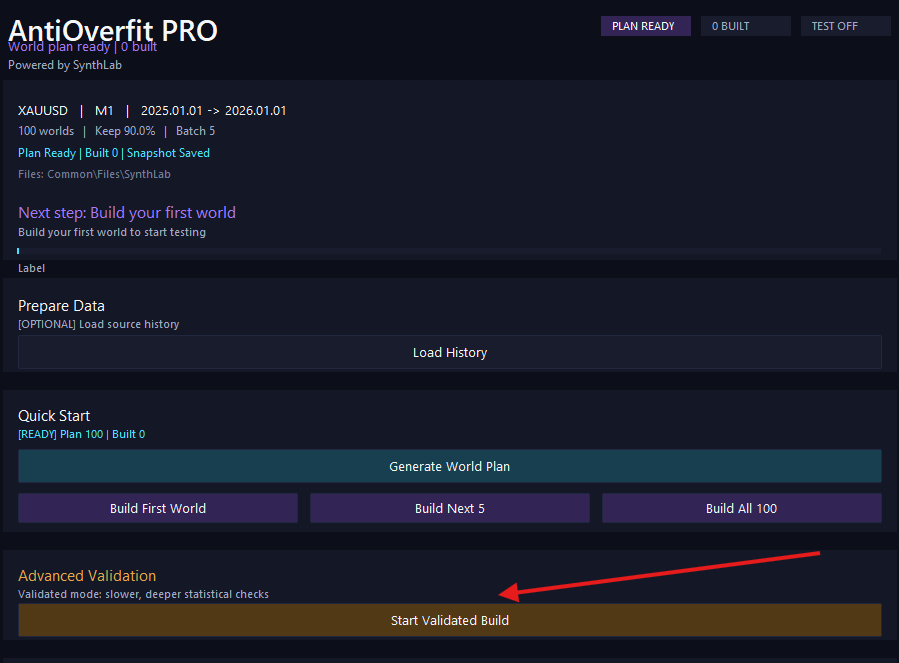Viewport: 899px width, 663px height.
Task: Click 'Build your first world to start testing' text
Action: [112, 232]
